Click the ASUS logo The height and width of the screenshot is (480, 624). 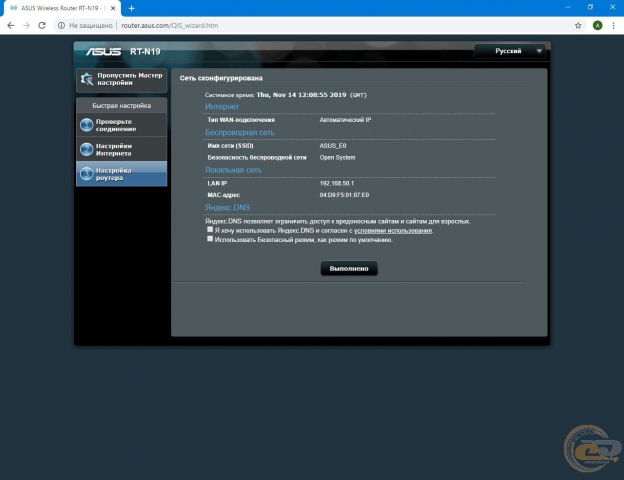[103, 51]
